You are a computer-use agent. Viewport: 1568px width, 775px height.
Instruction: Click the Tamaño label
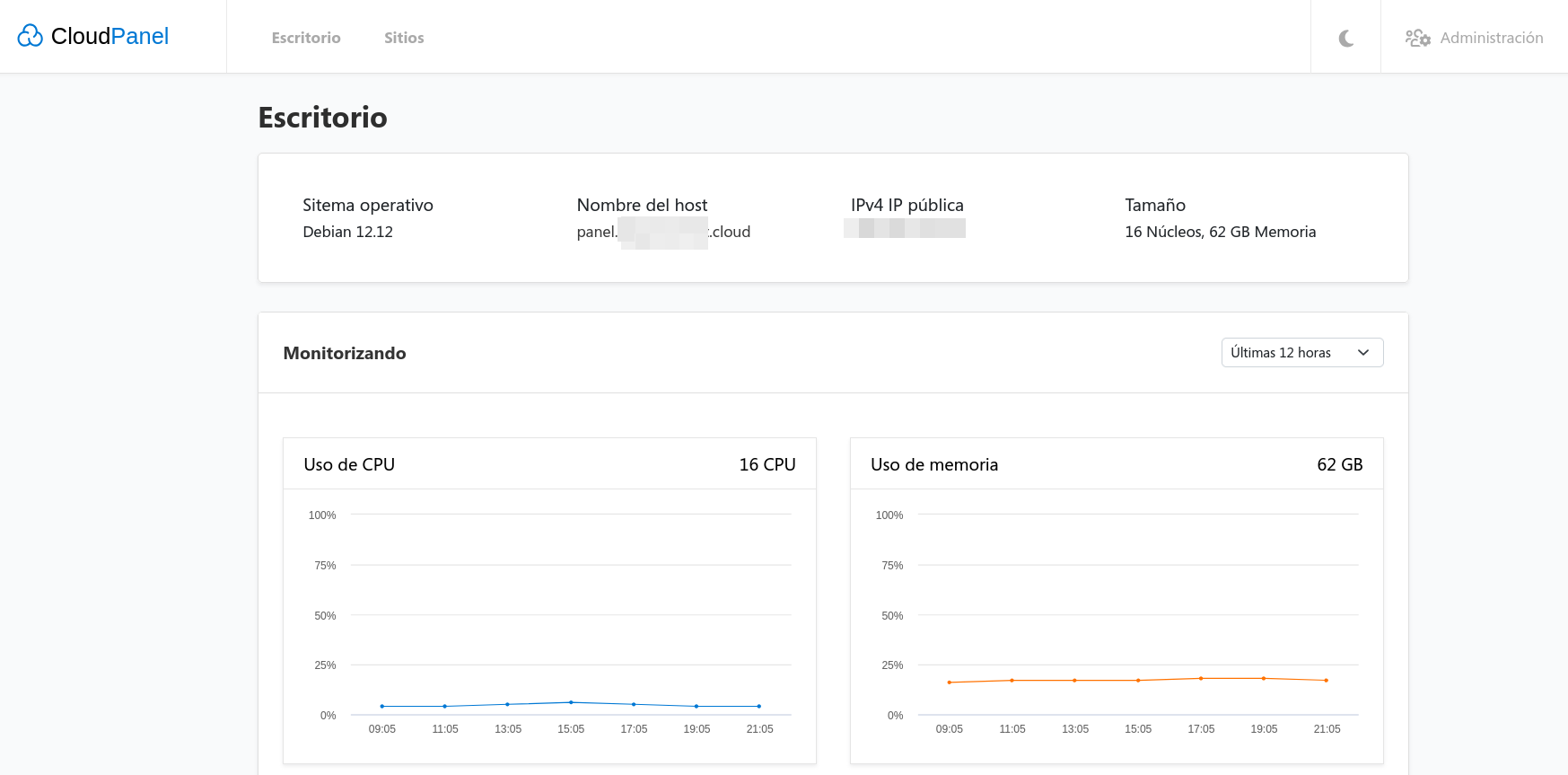(x=1155, y=206)
